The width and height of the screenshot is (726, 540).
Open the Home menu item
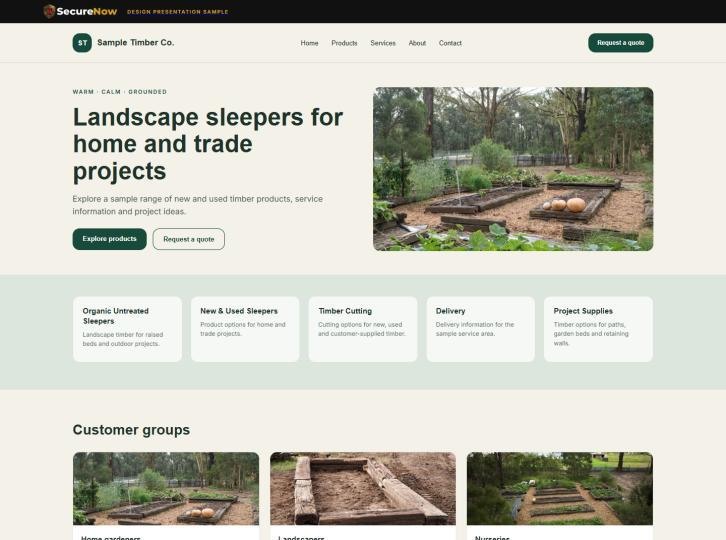tap(309, 43)
